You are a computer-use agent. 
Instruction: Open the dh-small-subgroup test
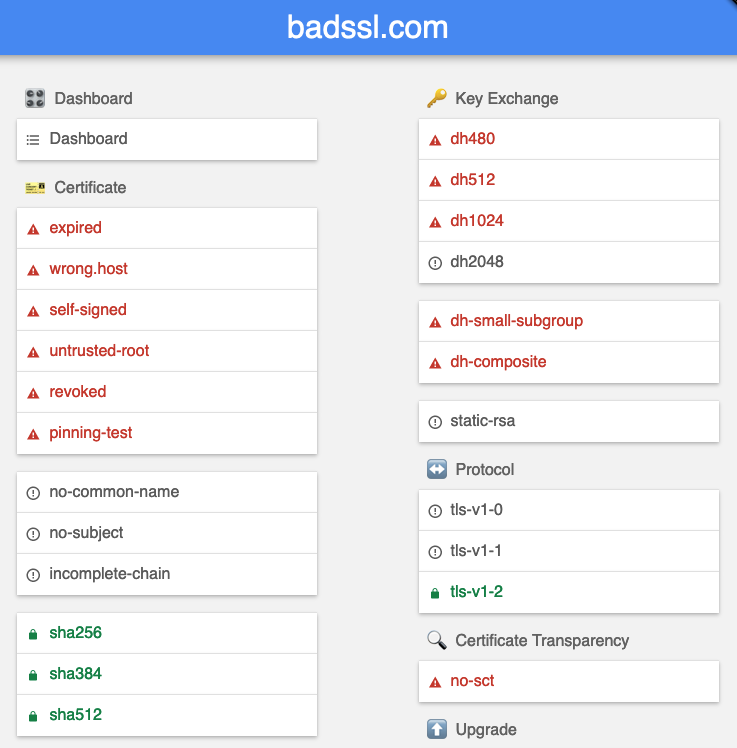point(569,321)
